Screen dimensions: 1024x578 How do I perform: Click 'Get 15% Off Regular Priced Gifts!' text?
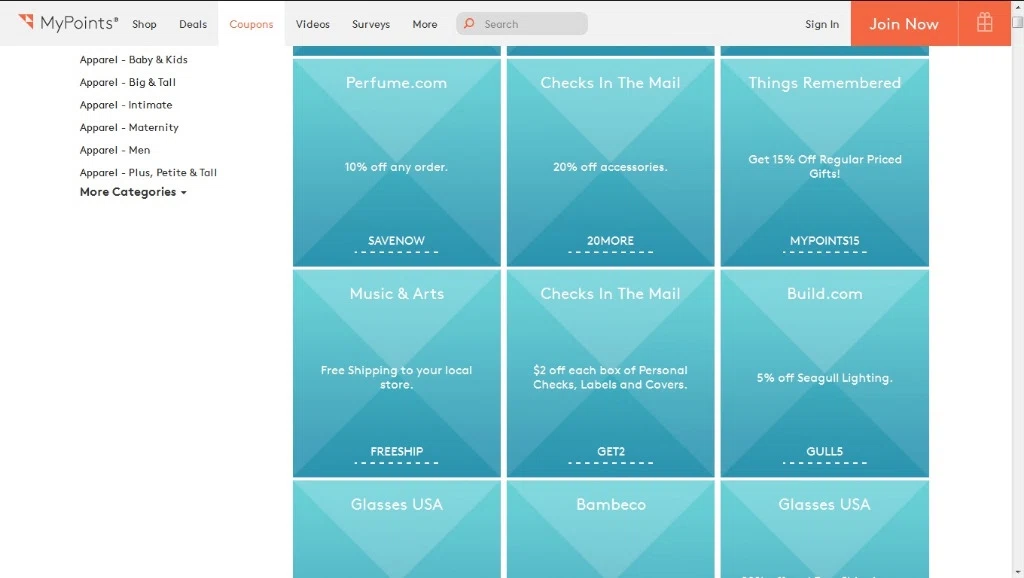(824, 167)
